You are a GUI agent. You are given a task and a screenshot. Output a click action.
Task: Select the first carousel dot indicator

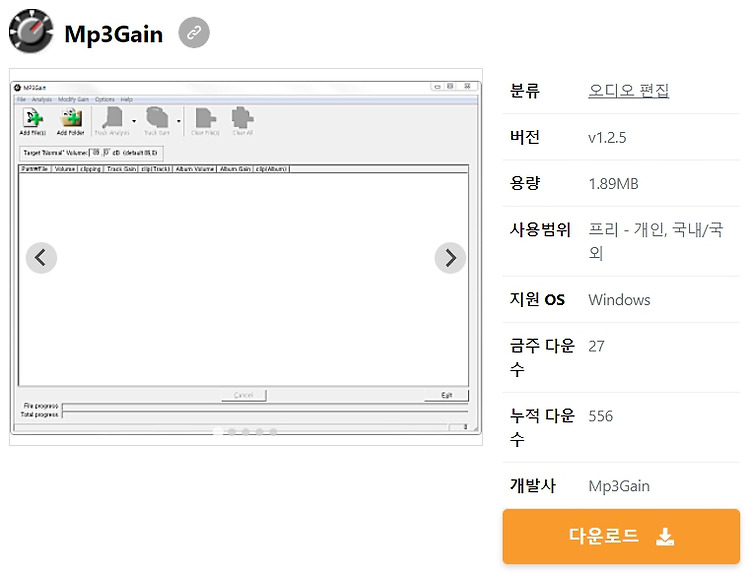218,432
